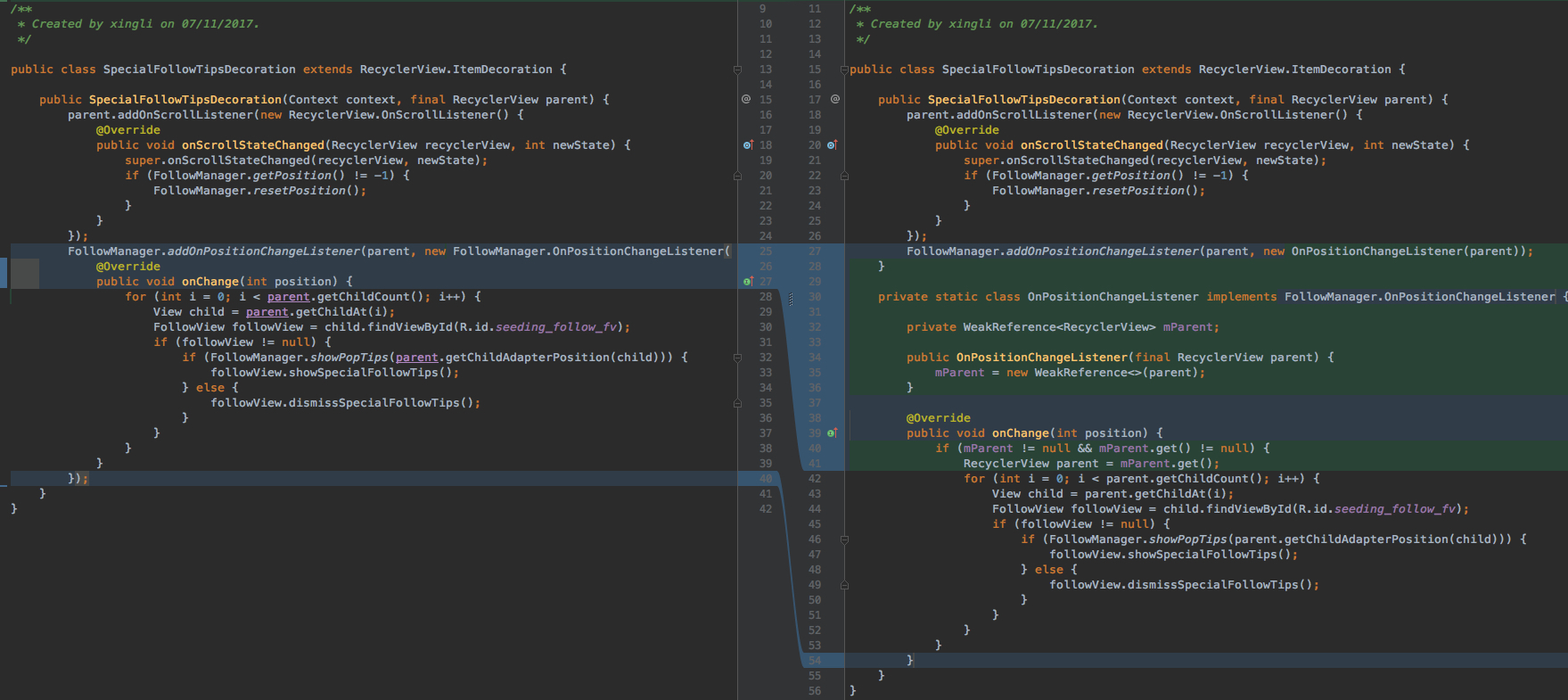The height and width of the screenshot is (700, 1568).
Task: Click 'private WeakReference<RecyclerView> mParent;' line
Action: coord(1063,326)
